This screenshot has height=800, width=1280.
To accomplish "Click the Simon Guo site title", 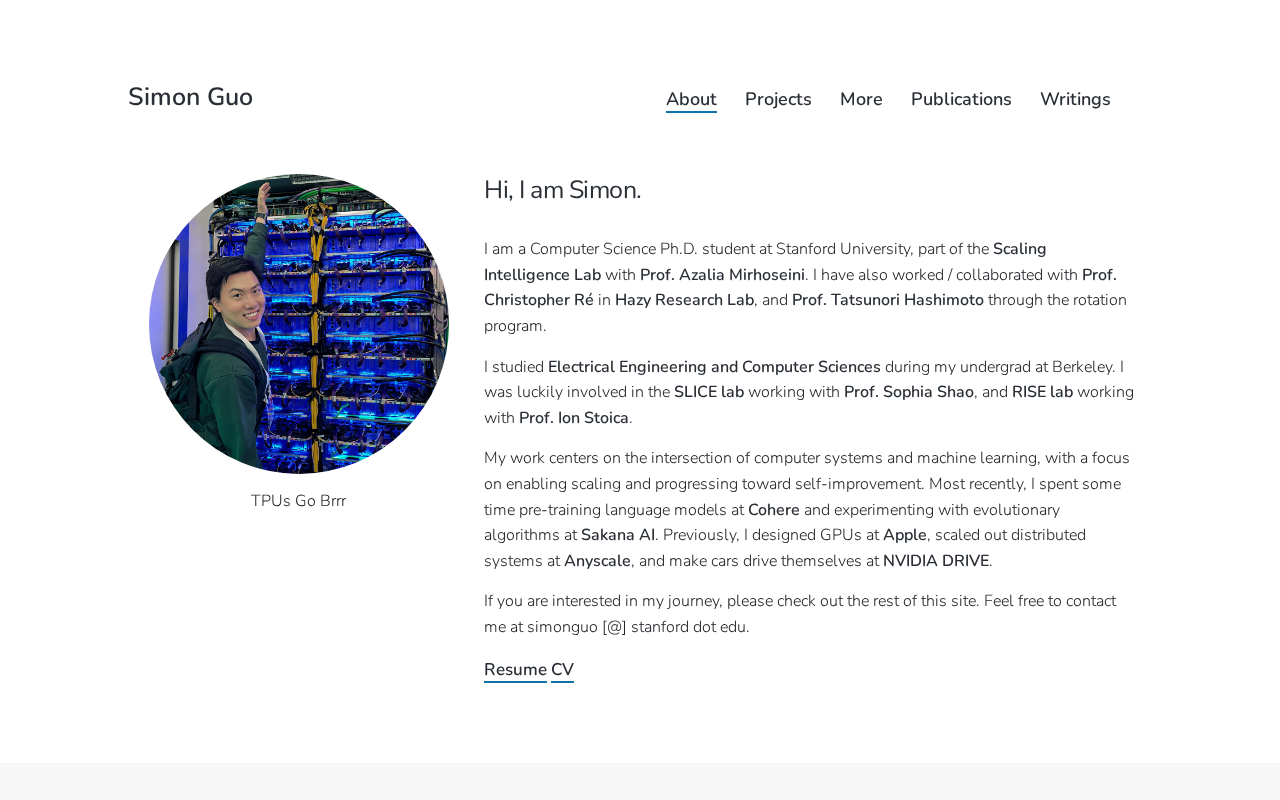I will [x=190, y=98].
